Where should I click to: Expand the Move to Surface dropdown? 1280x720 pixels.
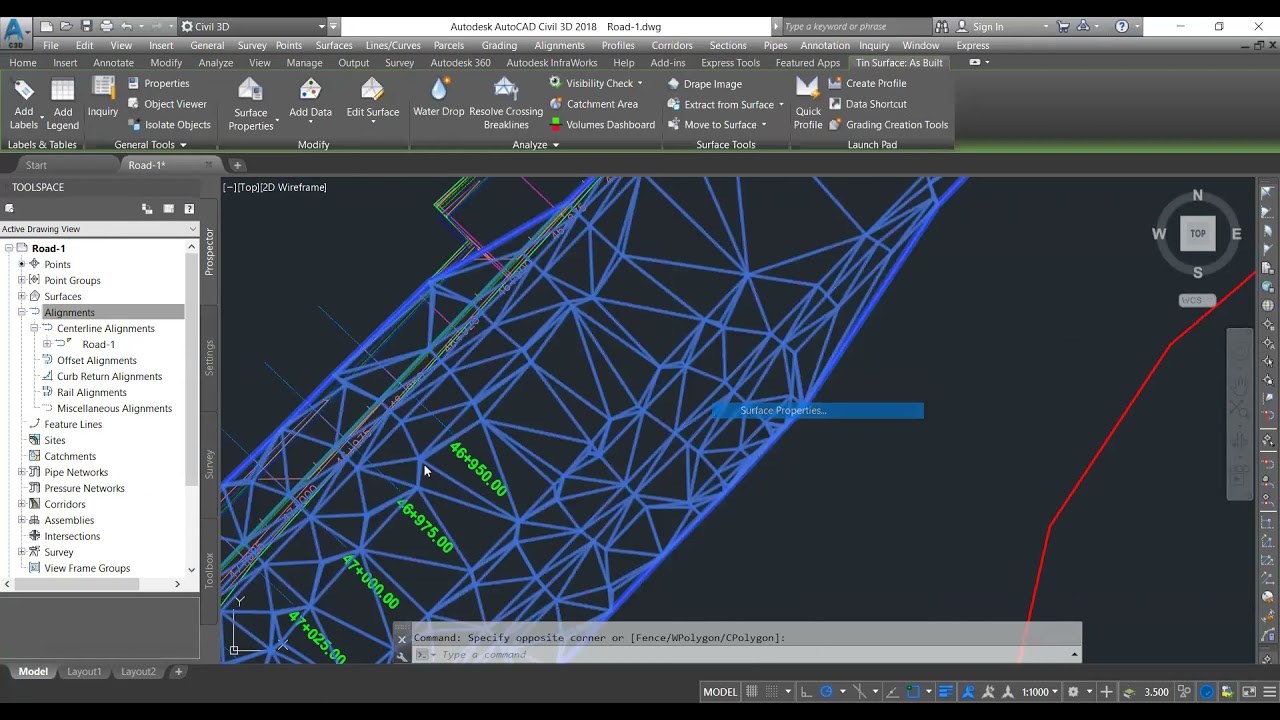(x=764, y=125)
